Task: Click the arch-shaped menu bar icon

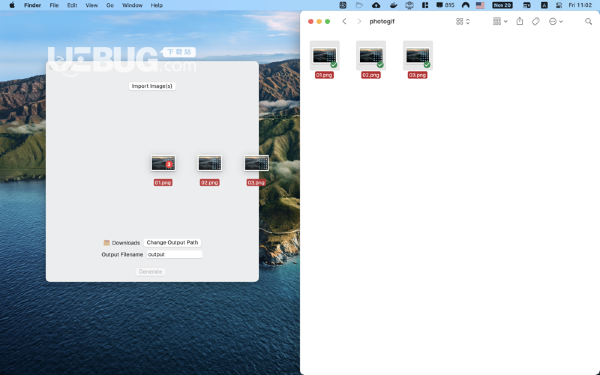Action: (x=465, y=5)
